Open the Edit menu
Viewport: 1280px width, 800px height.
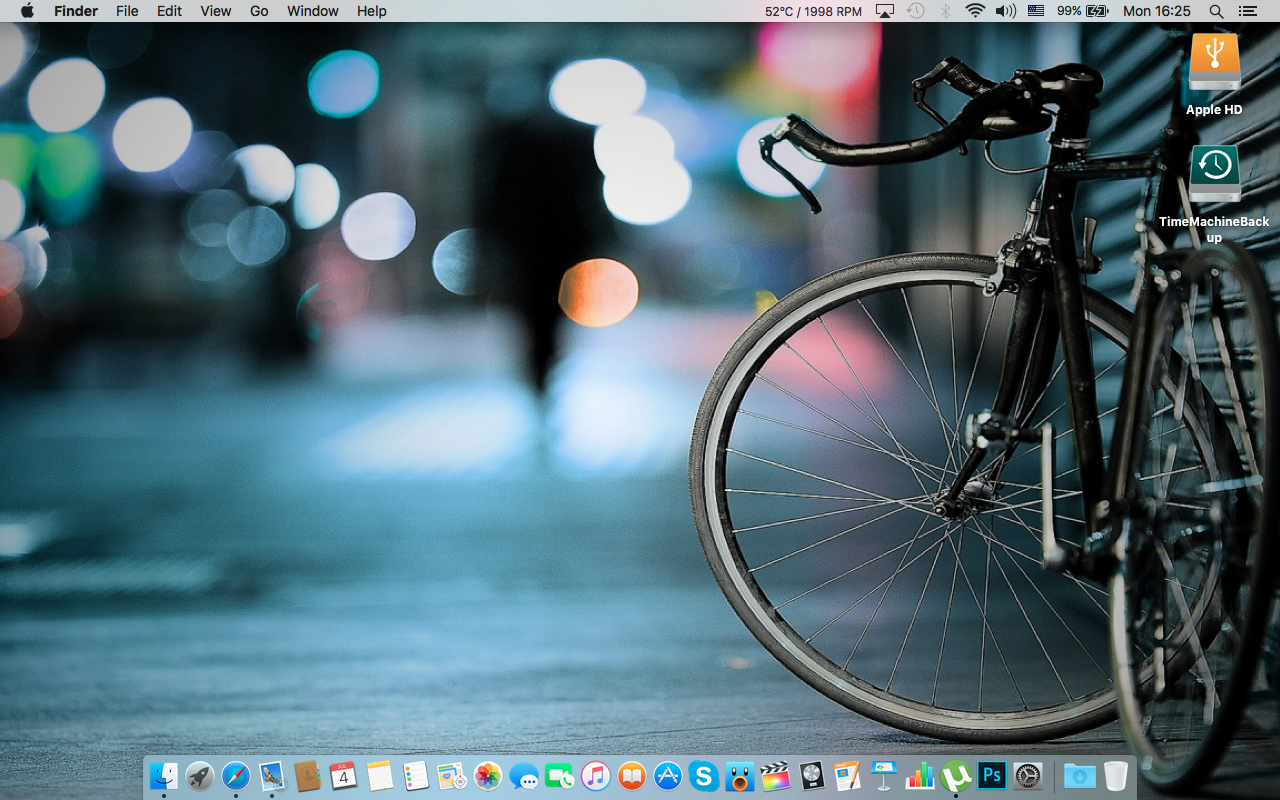169,11
